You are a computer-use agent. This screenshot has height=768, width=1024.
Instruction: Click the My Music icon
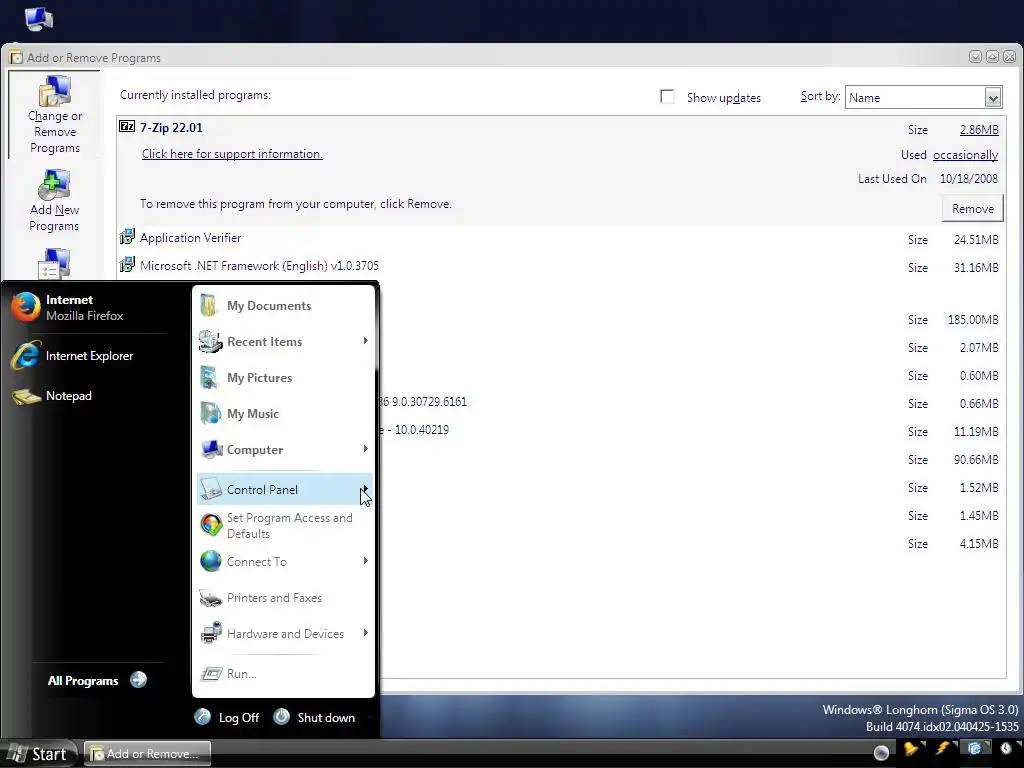click(210, 413)
